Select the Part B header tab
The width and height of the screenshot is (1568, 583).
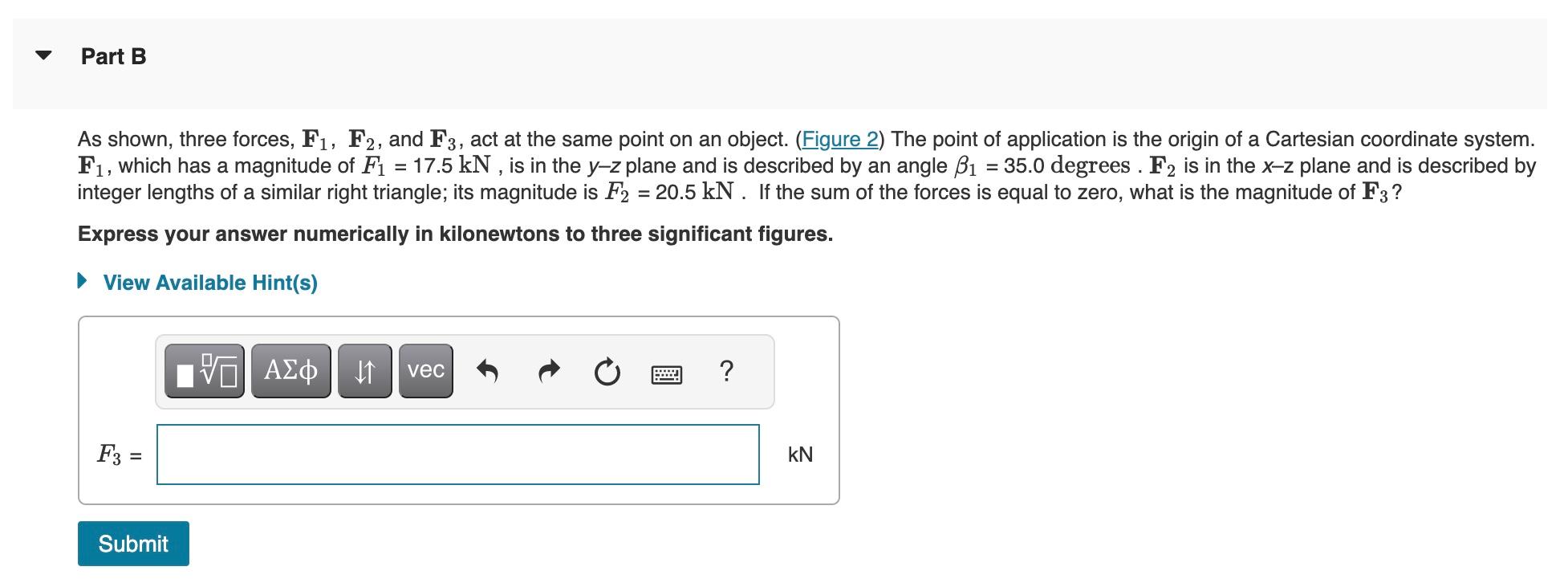tap(113, 55)
